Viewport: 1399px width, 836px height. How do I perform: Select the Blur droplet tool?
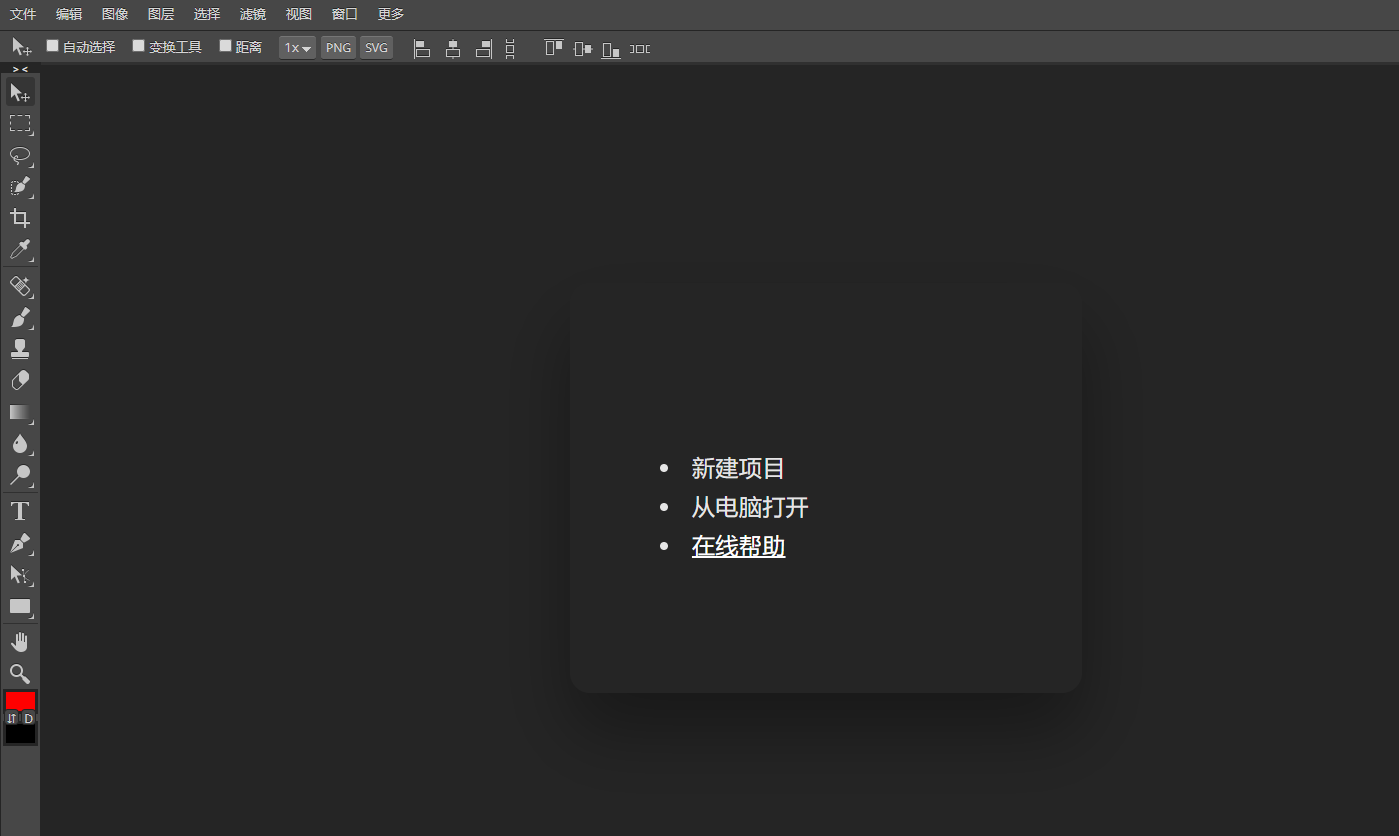coord(20,443)
